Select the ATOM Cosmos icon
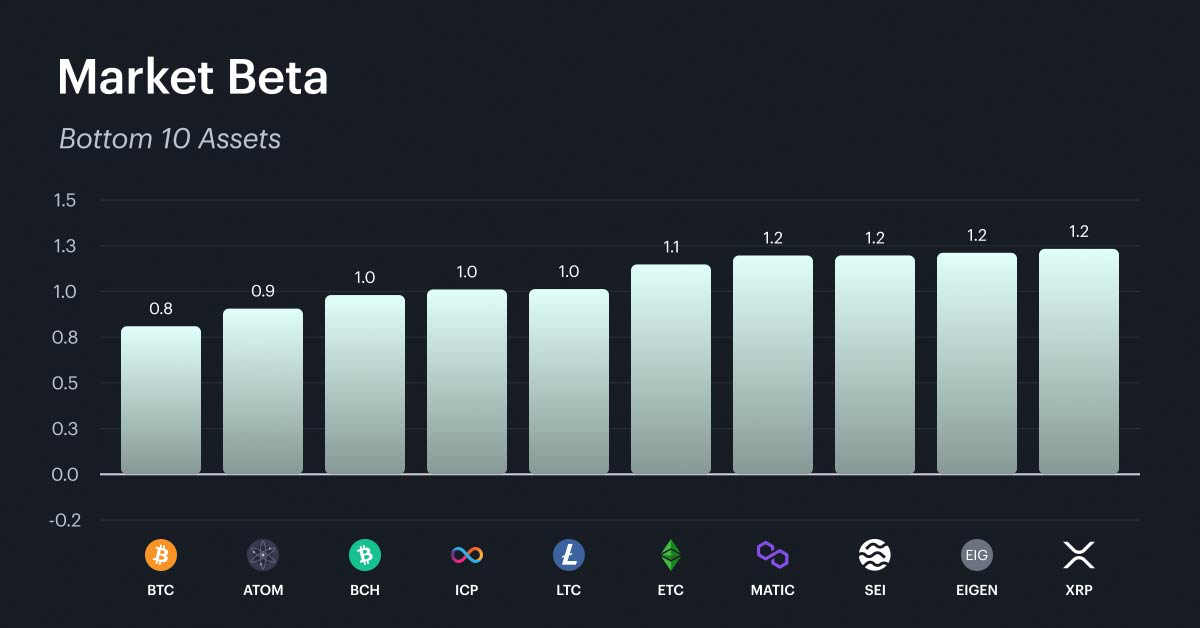 [x=263, y=554]
